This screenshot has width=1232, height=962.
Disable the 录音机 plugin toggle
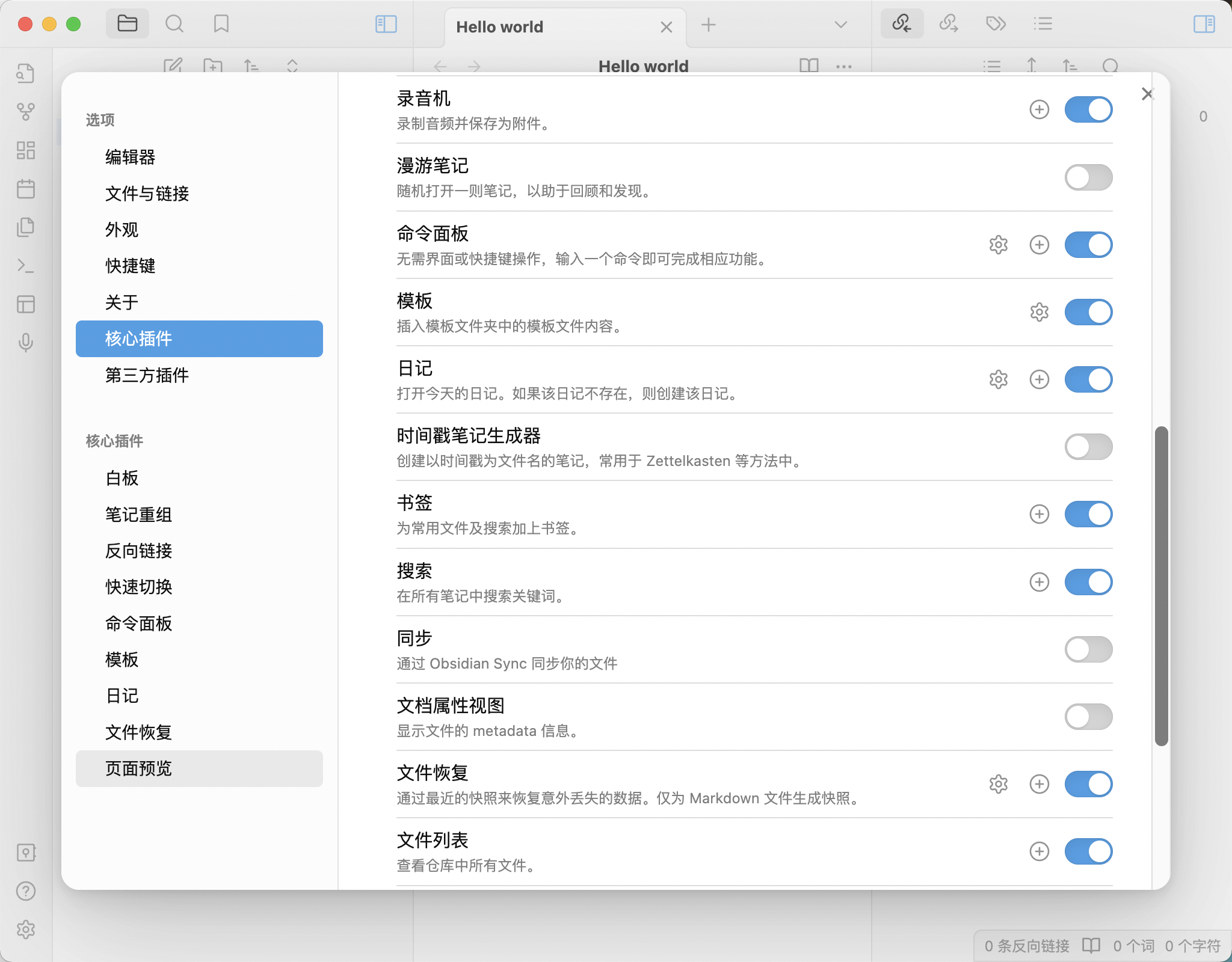1088,109
